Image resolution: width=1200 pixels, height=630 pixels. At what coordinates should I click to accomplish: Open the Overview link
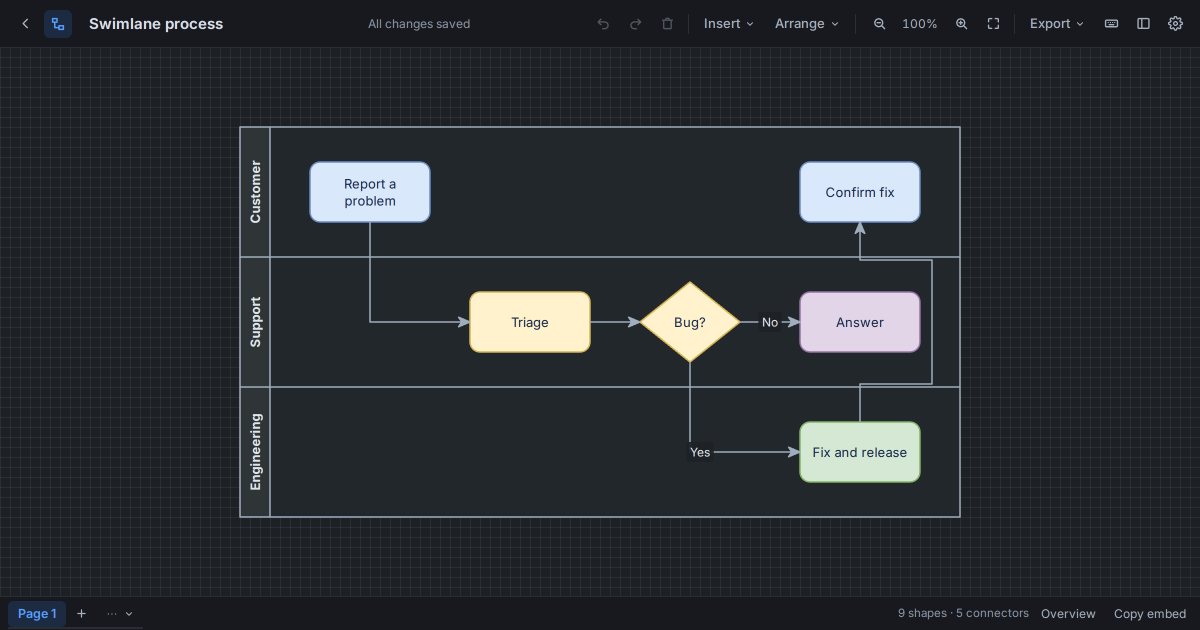1068,614
